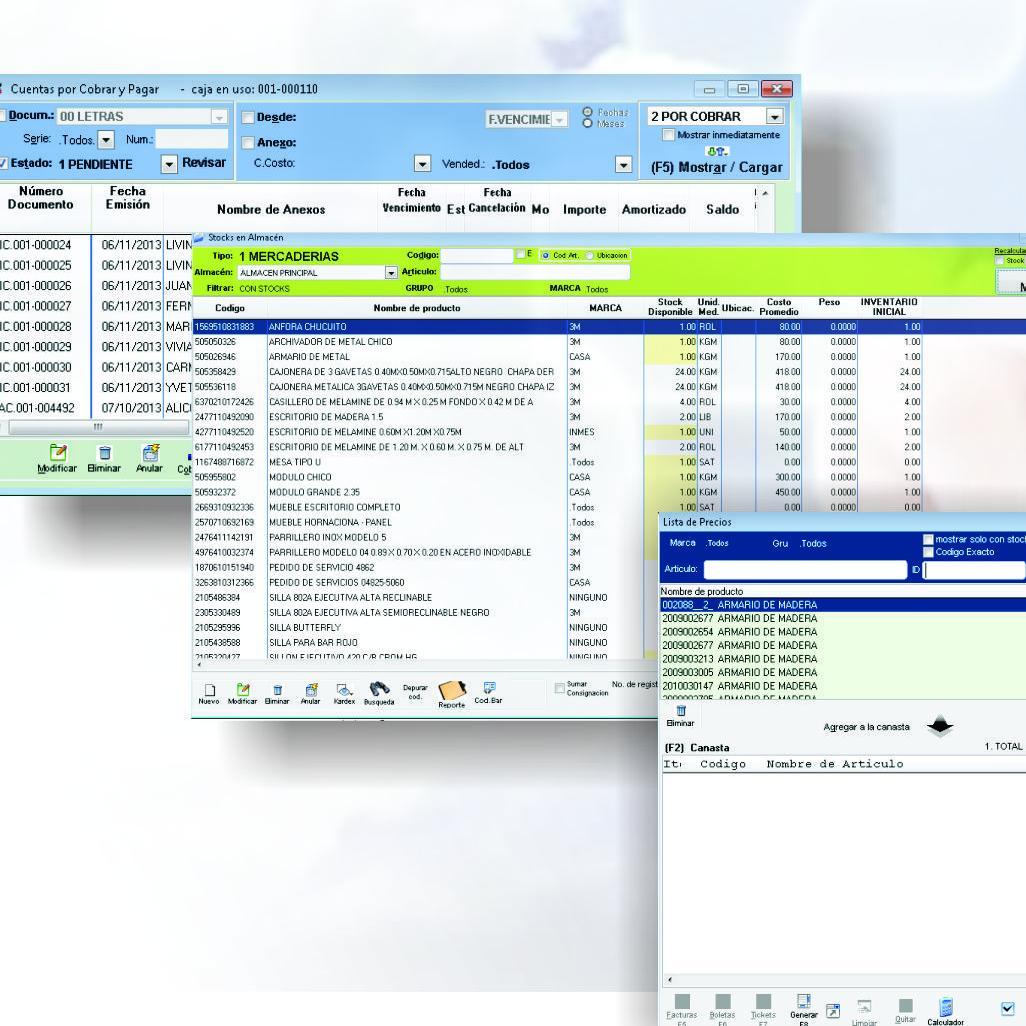Screen dimensions: 1026x1026
Task: Open Kardex from the stocks toolbar
Action: (x=345, y=690)
